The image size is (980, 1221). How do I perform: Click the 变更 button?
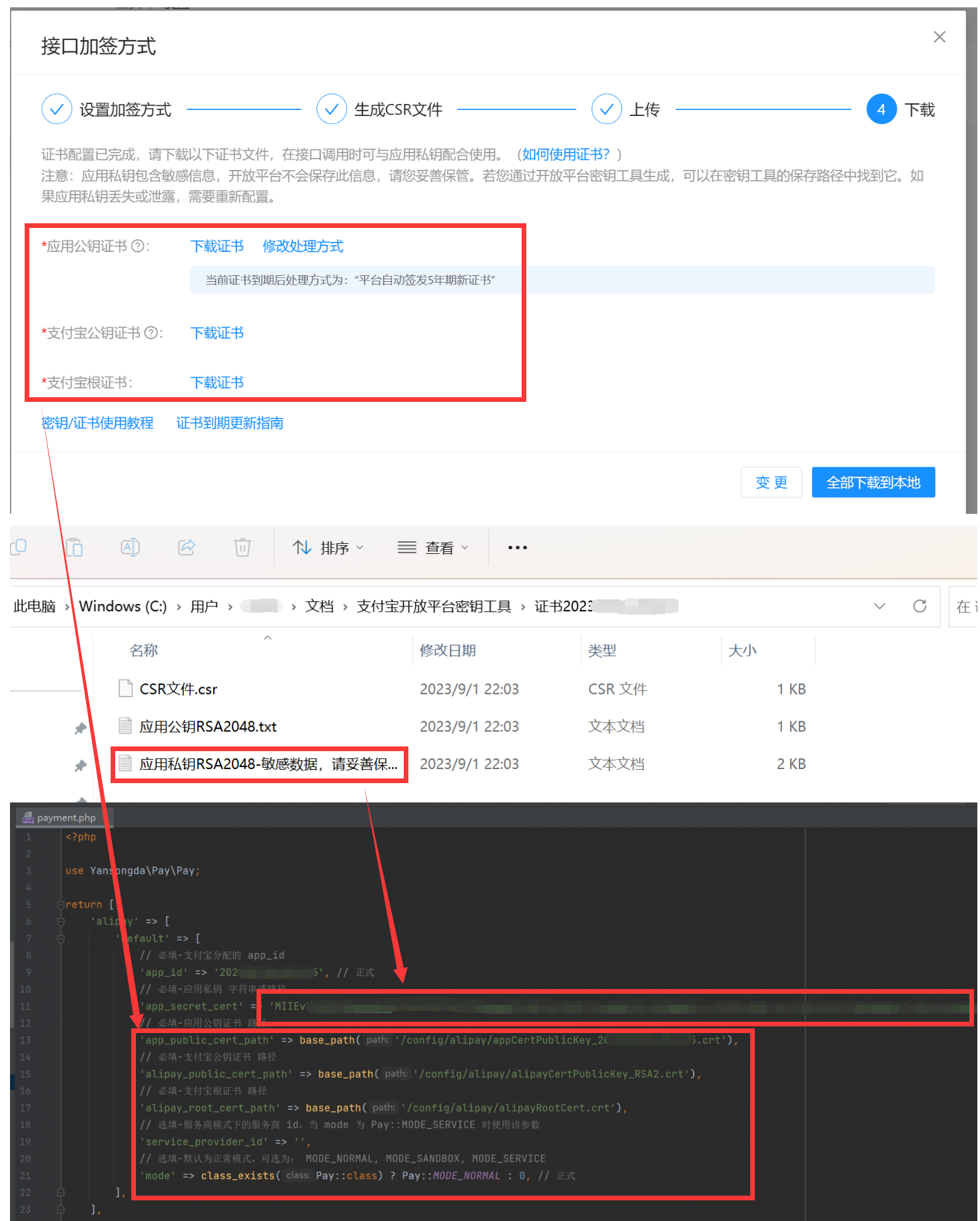[x=771, y=483]
